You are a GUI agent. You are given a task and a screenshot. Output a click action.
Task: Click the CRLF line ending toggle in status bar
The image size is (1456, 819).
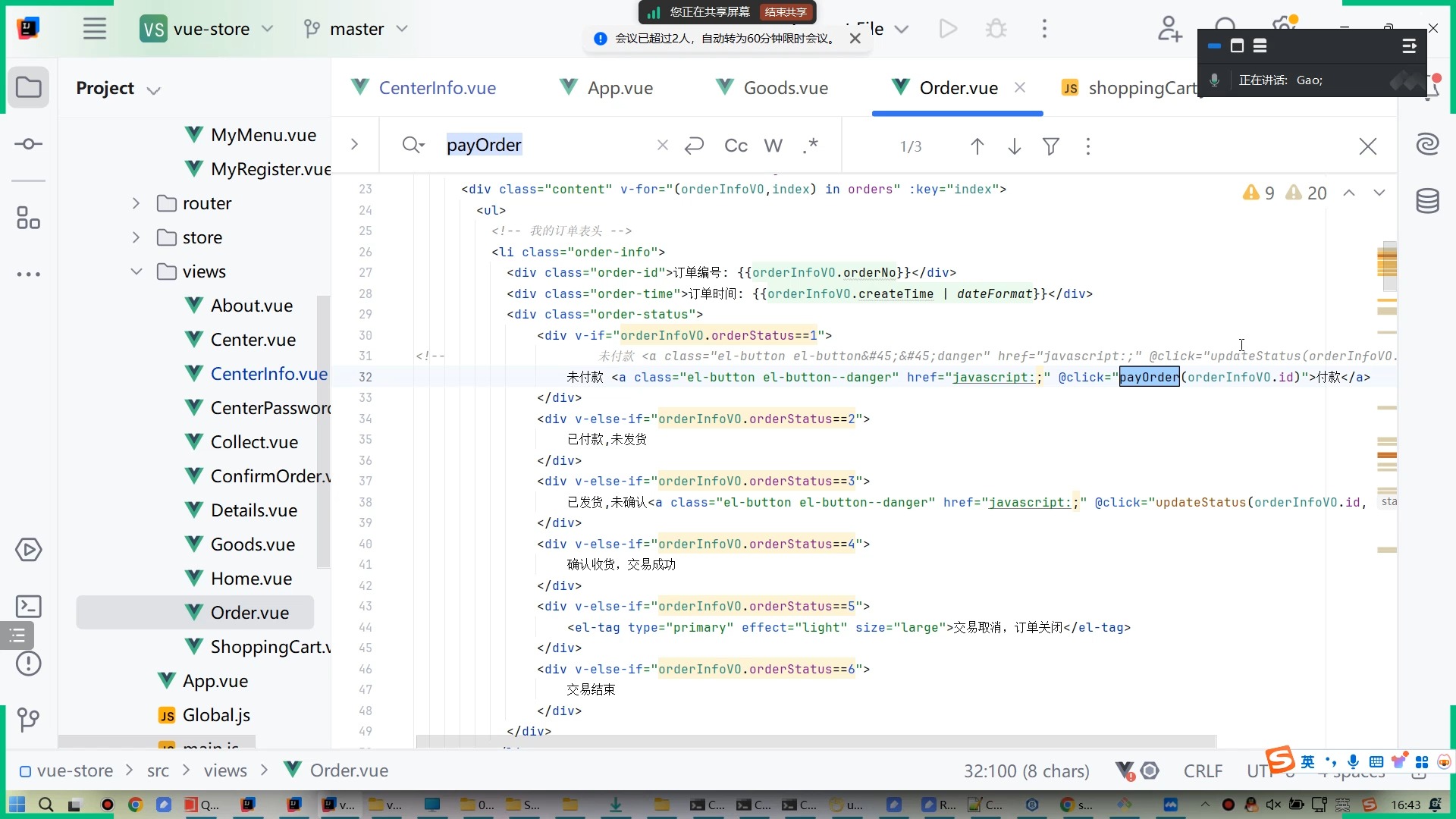pos(1203,771)
